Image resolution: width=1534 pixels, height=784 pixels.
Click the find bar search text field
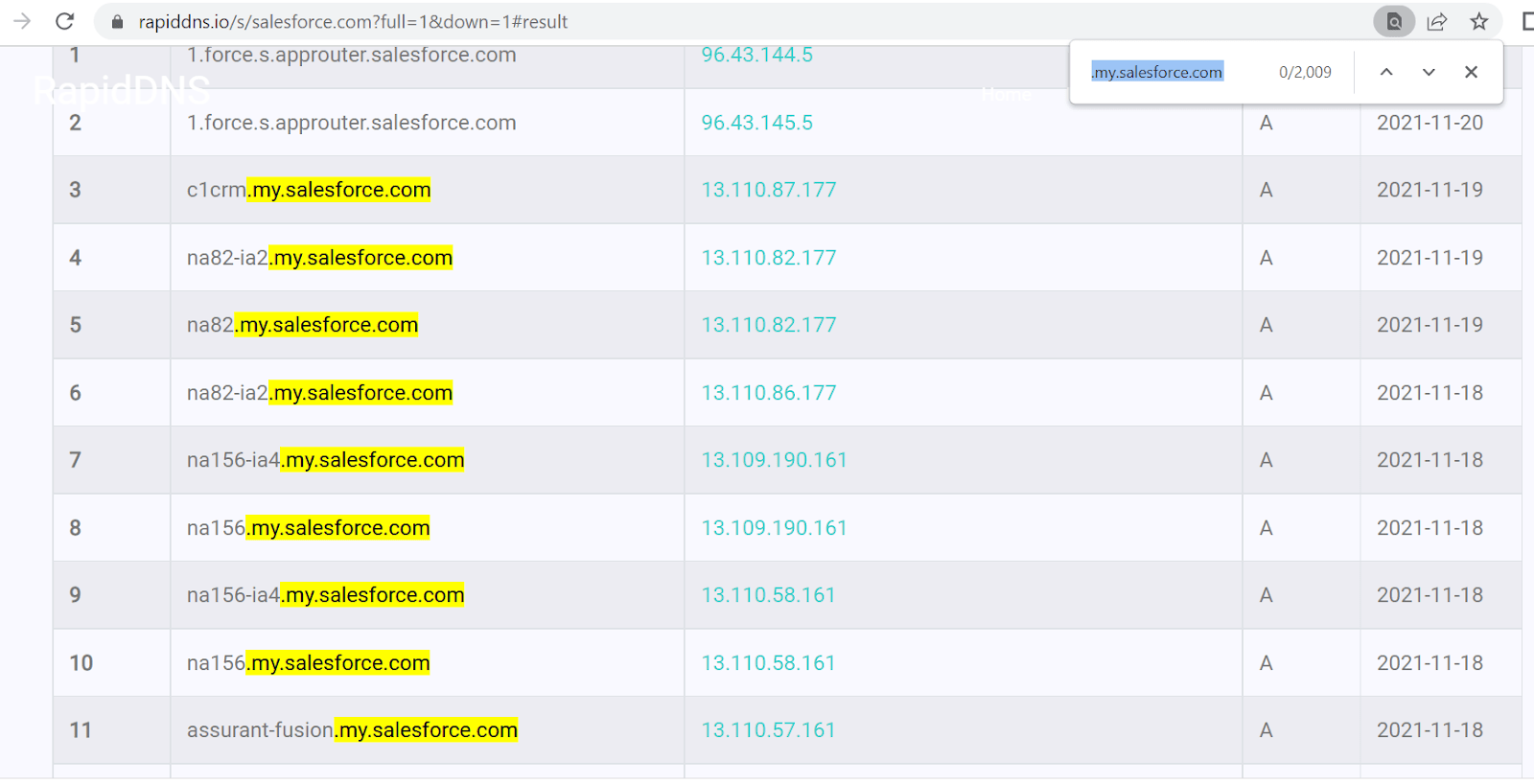coord(1157,72)
